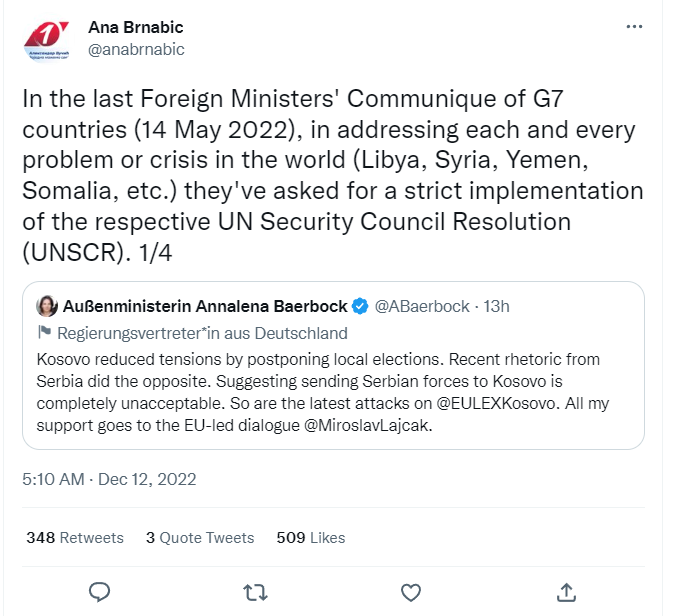View the 348 Retweets list
The width and height of the screenshot is (675, 616).
75,537
